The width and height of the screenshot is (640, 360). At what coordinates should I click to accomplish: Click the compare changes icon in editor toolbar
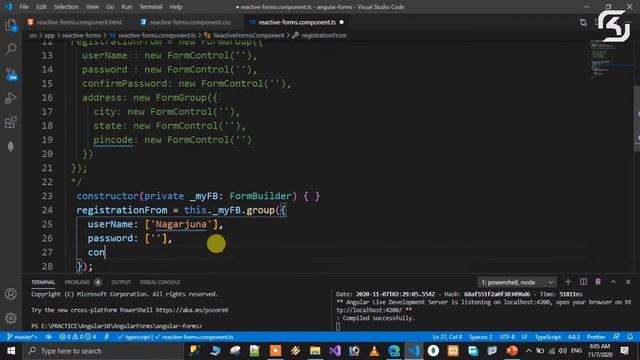[583, 22]
